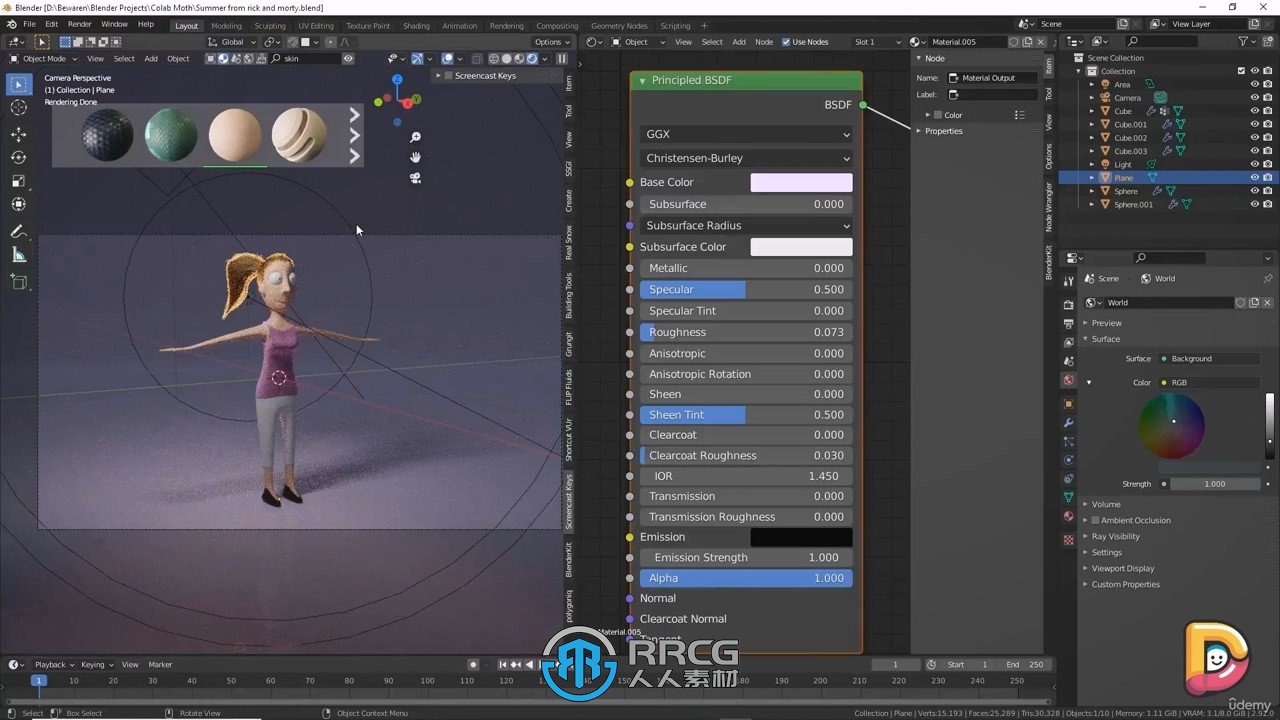Screen dimensions: 1280x720
Task: Open the Object Data properties tab icon
Action: 1069,497
